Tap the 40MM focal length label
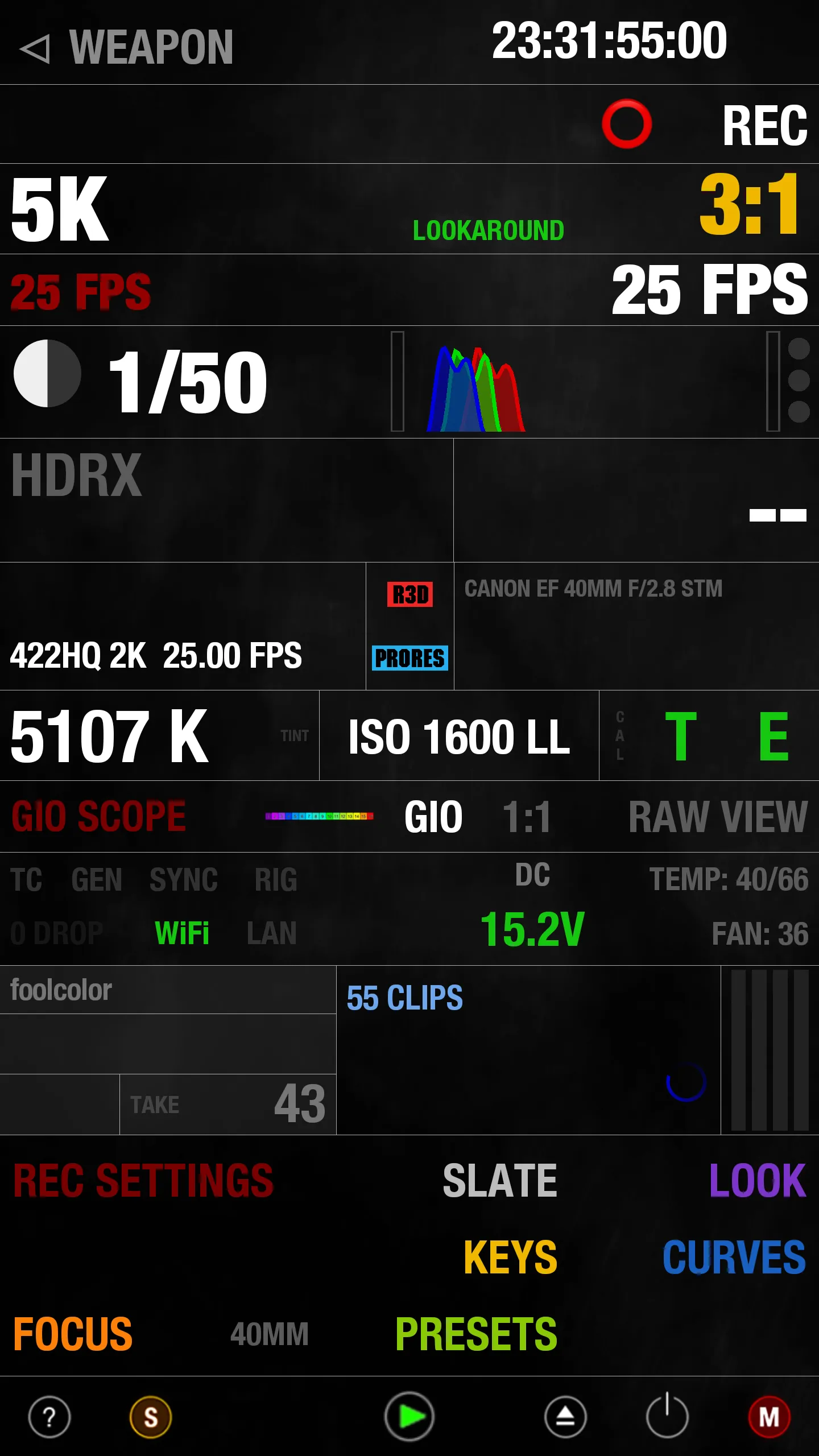The image size is (819, 1456). (x=269, y=1334)
